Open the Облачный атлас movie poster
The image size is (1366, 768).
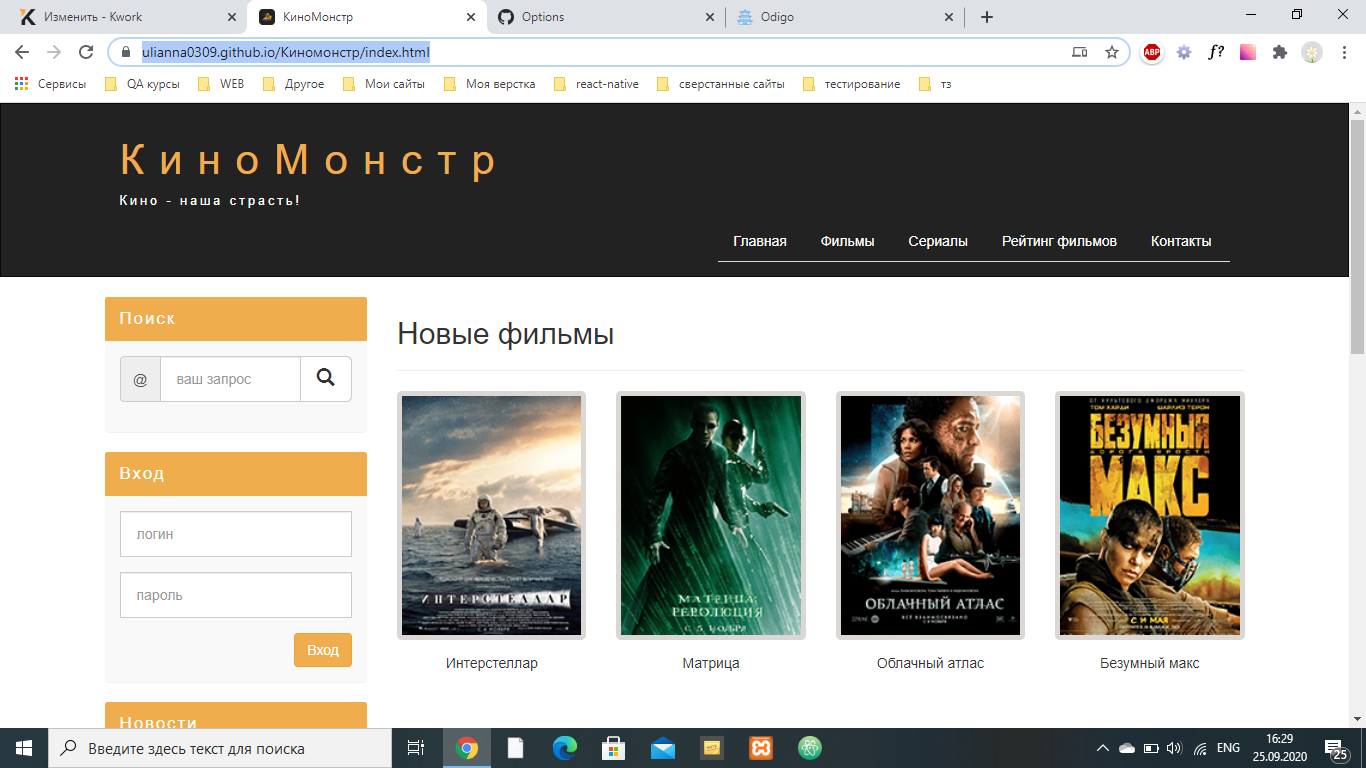[x=930, y=515]
